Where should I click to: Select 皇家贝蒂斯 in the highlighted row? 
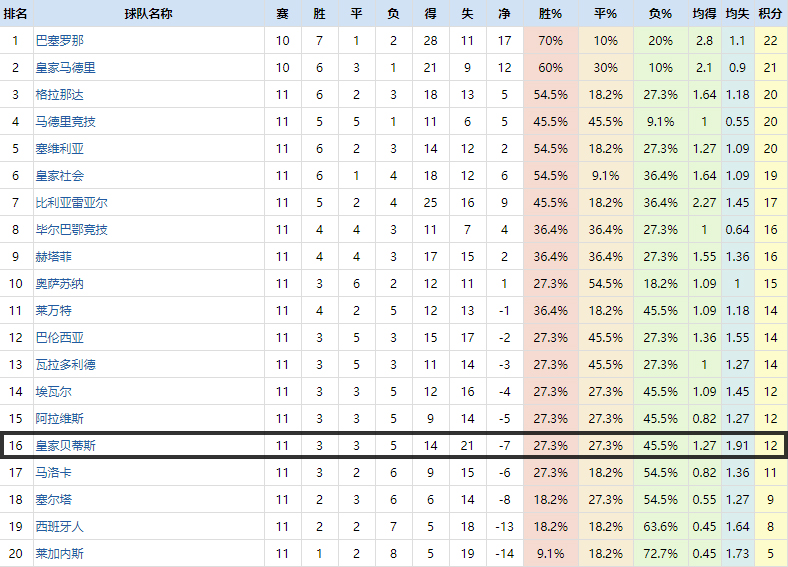[65, 445]
